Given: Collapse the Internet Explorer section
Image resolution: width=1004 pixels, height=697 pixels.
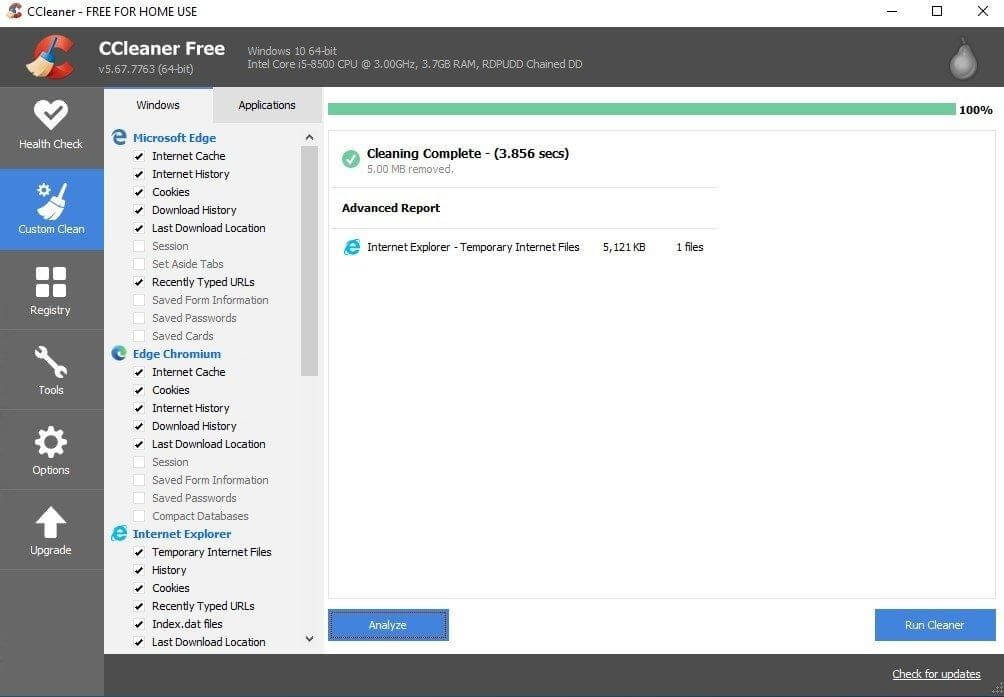Looking at the screenshot, I should [x=181, y=533].
